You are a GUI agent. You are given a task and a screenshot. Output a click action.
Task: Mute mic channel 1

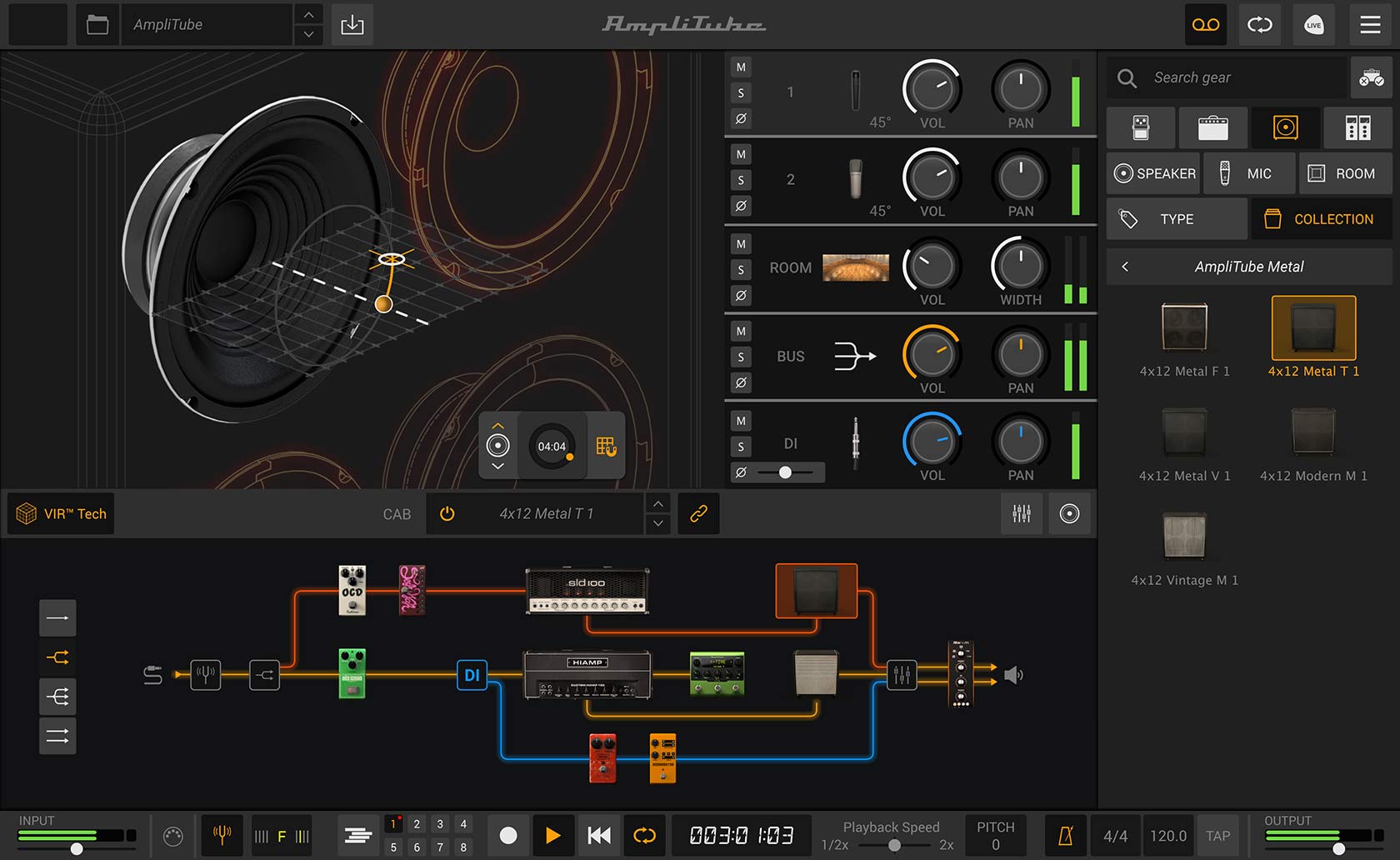coord(741,67)
